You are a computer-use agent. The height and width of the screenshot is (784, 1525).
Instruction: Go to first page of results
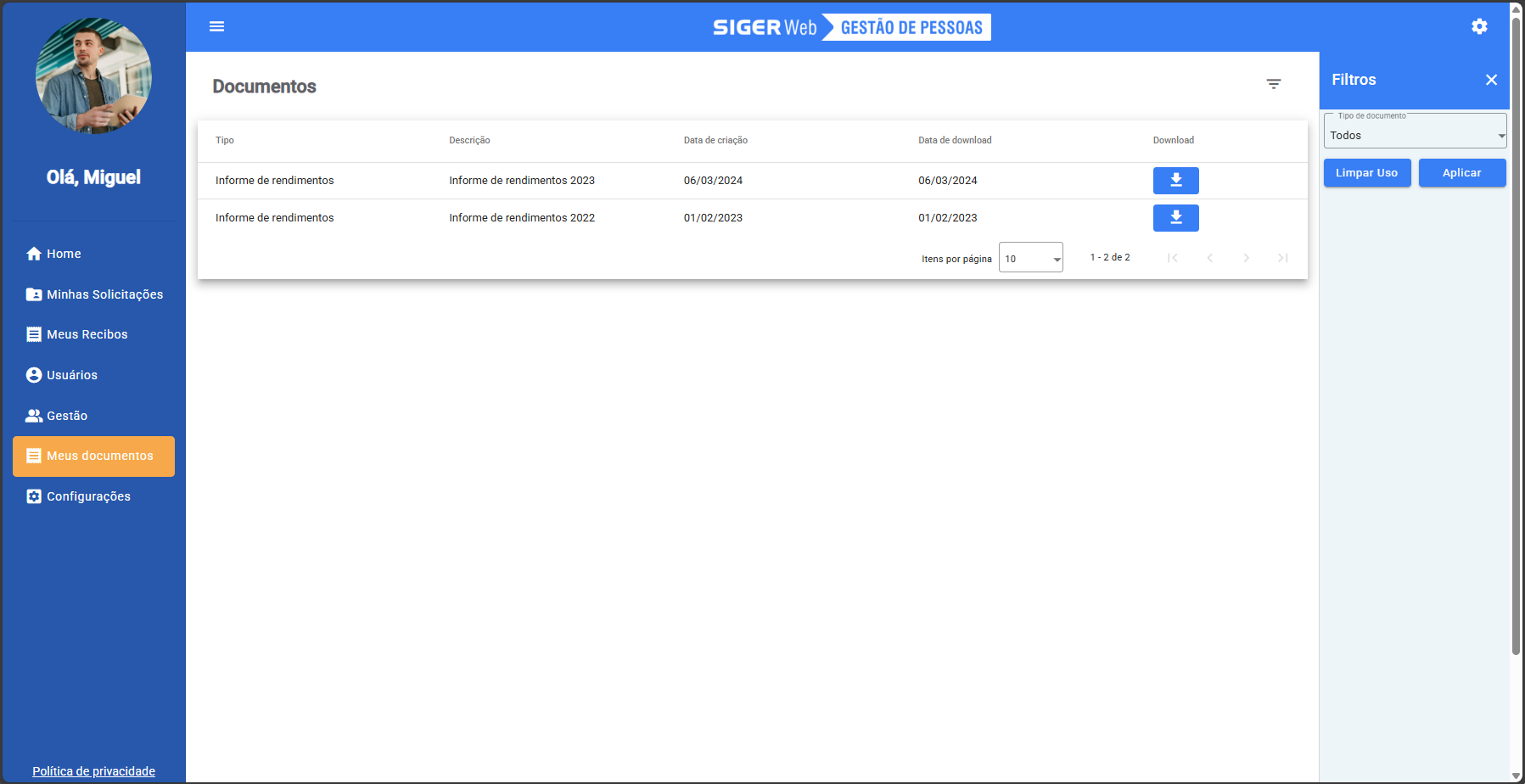tap(1173, 258)
